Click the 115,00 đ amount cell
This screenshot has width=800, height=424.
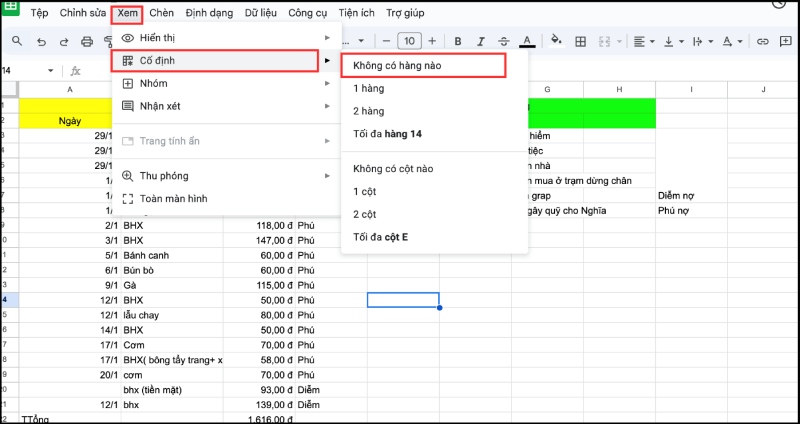pyautogui.click(x=259, y=285)
